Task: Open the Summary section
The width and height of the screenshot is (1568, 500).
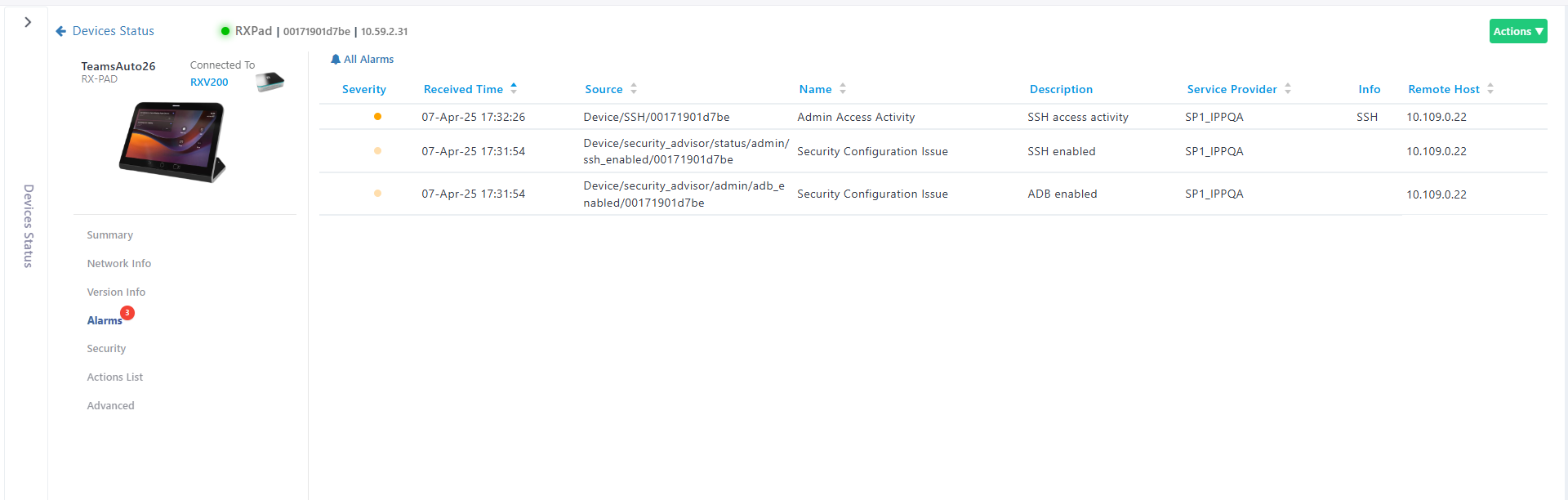Action: pyautogui.click(x=109, y=234)
